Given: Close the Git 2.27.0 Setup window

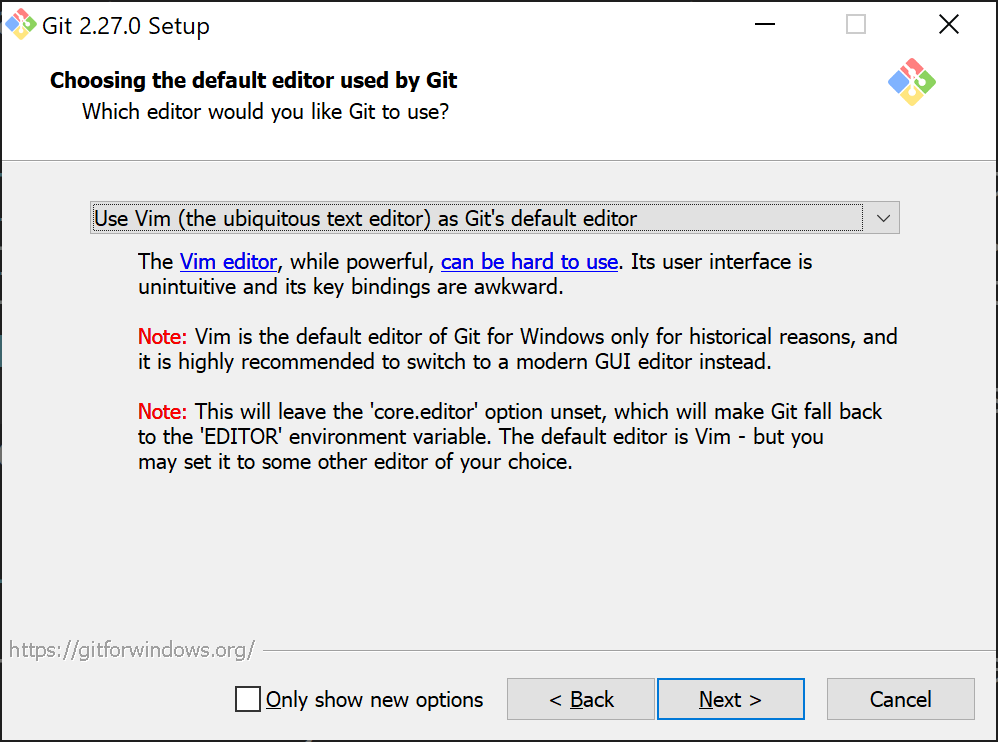Looking at the screenshot, I should tap(948, 23).
